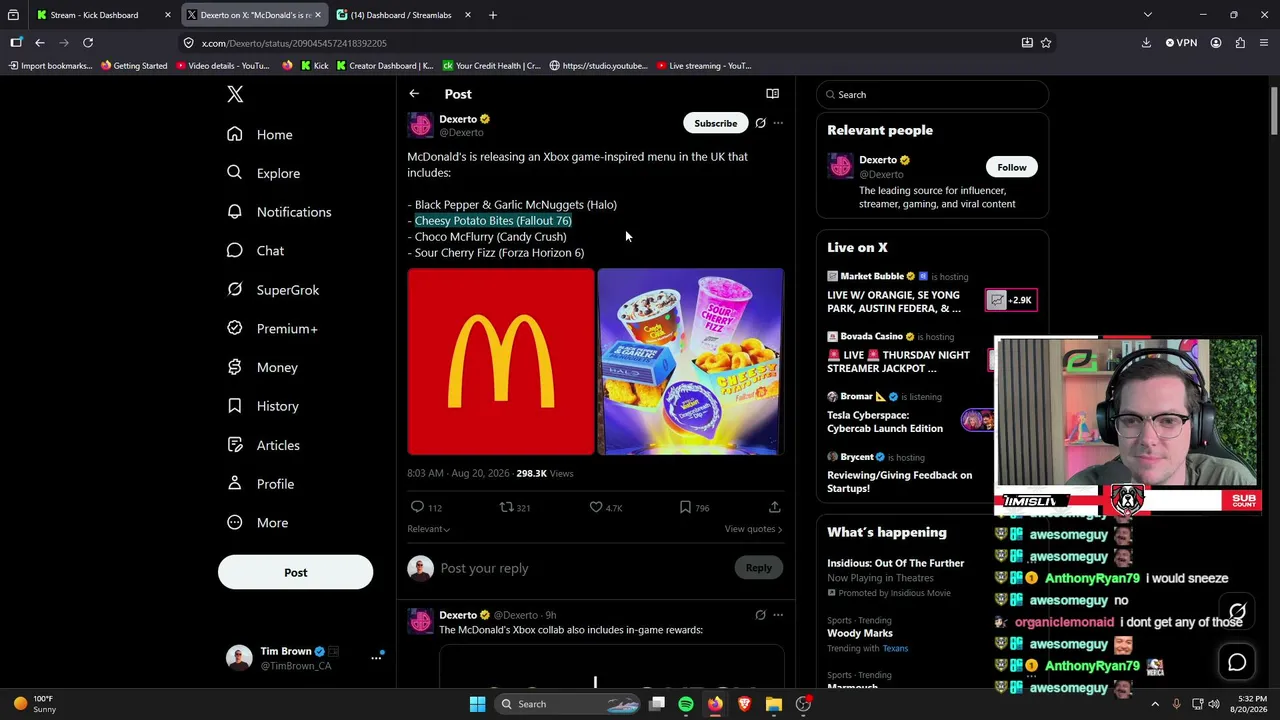Go back in the browser toolbar

point(40,43)
